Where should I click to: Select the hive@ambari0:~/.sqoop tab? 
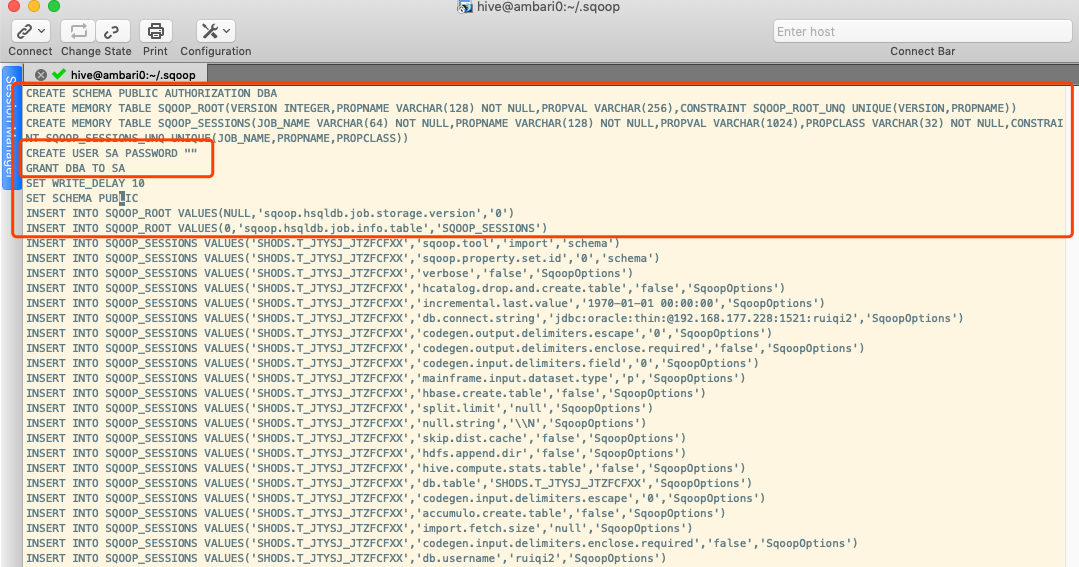point(133,74)
